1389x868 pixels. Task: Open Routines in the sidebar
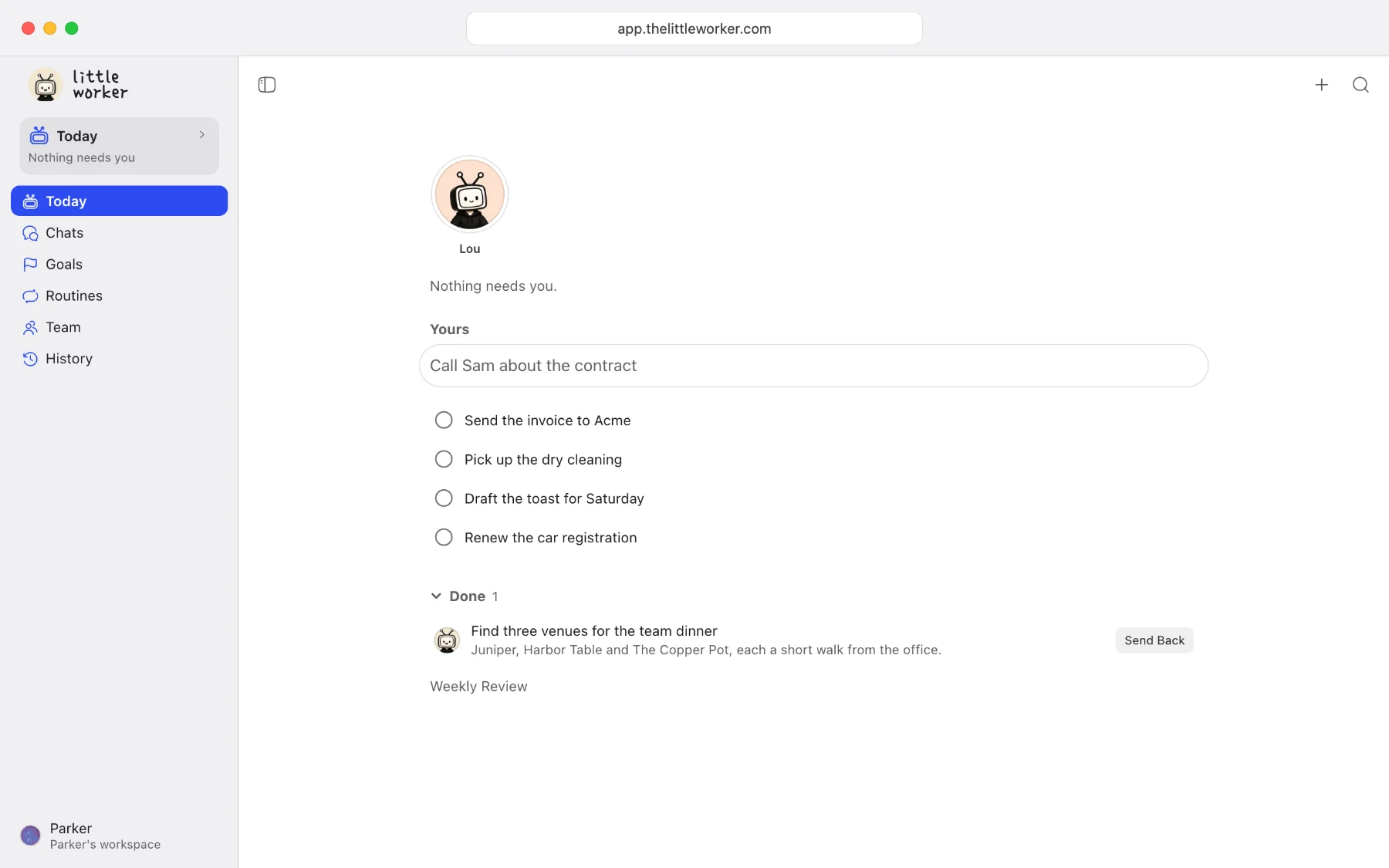pos(120,296)
